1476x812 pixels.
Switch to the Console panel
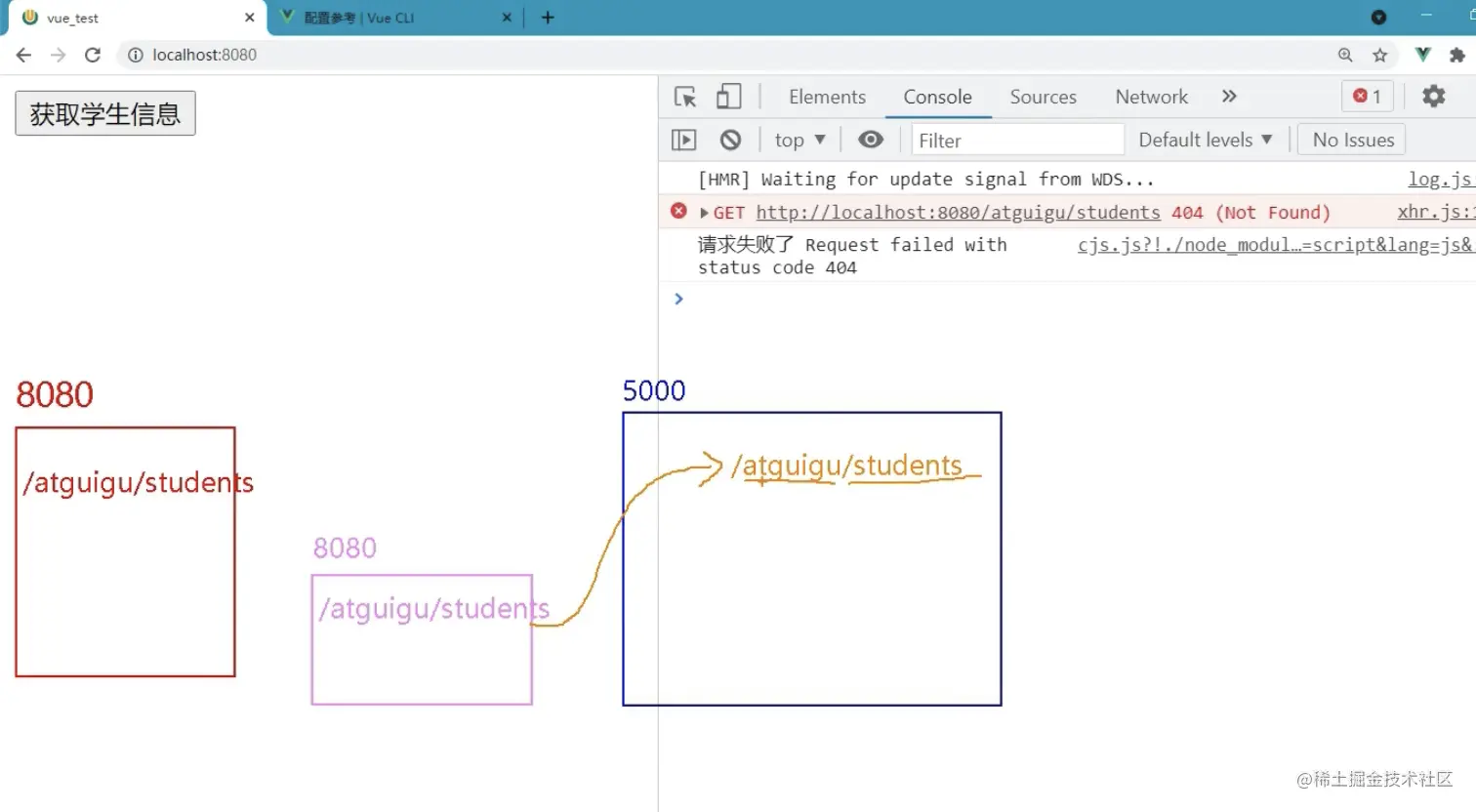[x=937, y=97]
